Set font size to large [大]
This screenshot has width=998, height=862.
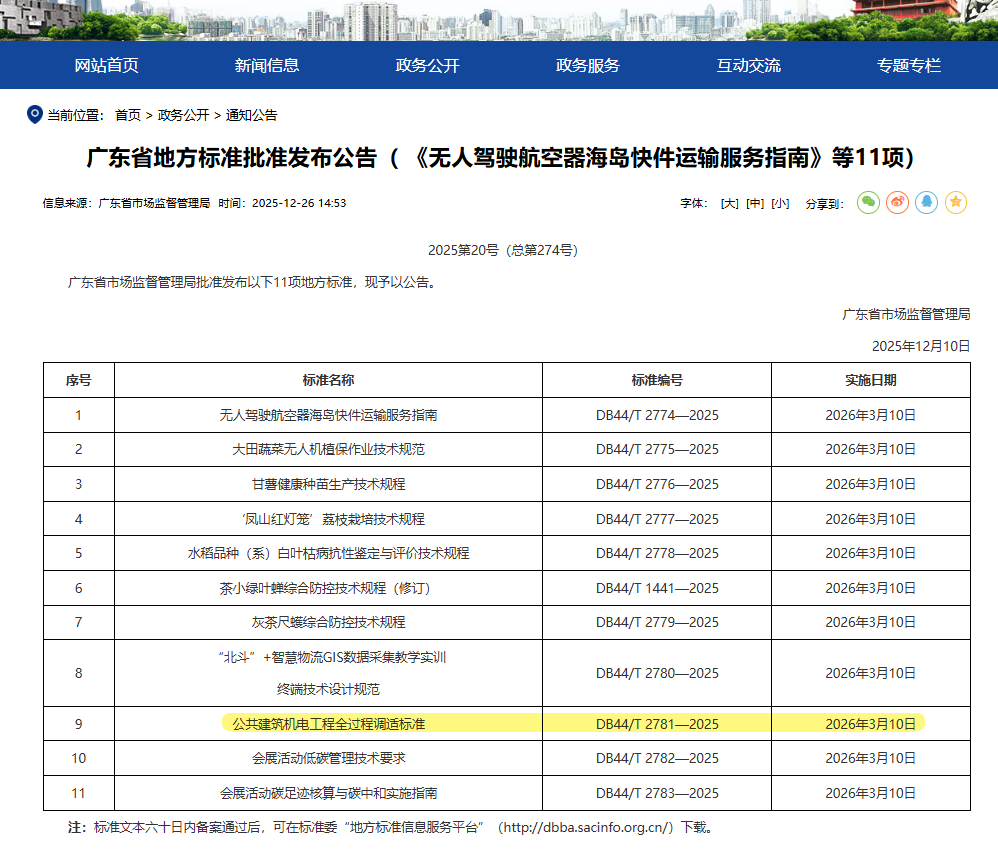pyautogui.click(x=729, y=203)
